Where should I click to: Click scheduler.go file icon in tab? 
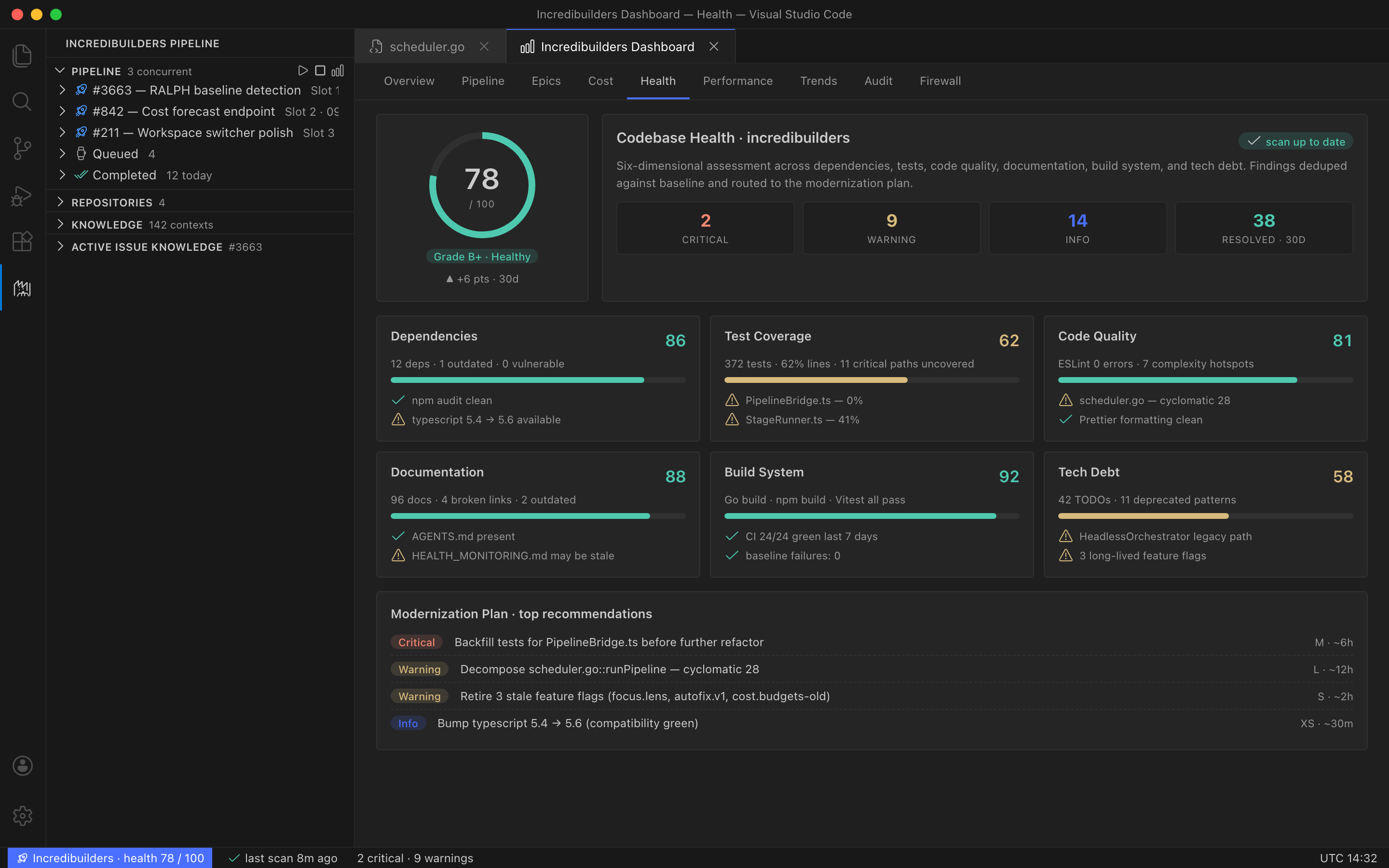tap(376, 46)
